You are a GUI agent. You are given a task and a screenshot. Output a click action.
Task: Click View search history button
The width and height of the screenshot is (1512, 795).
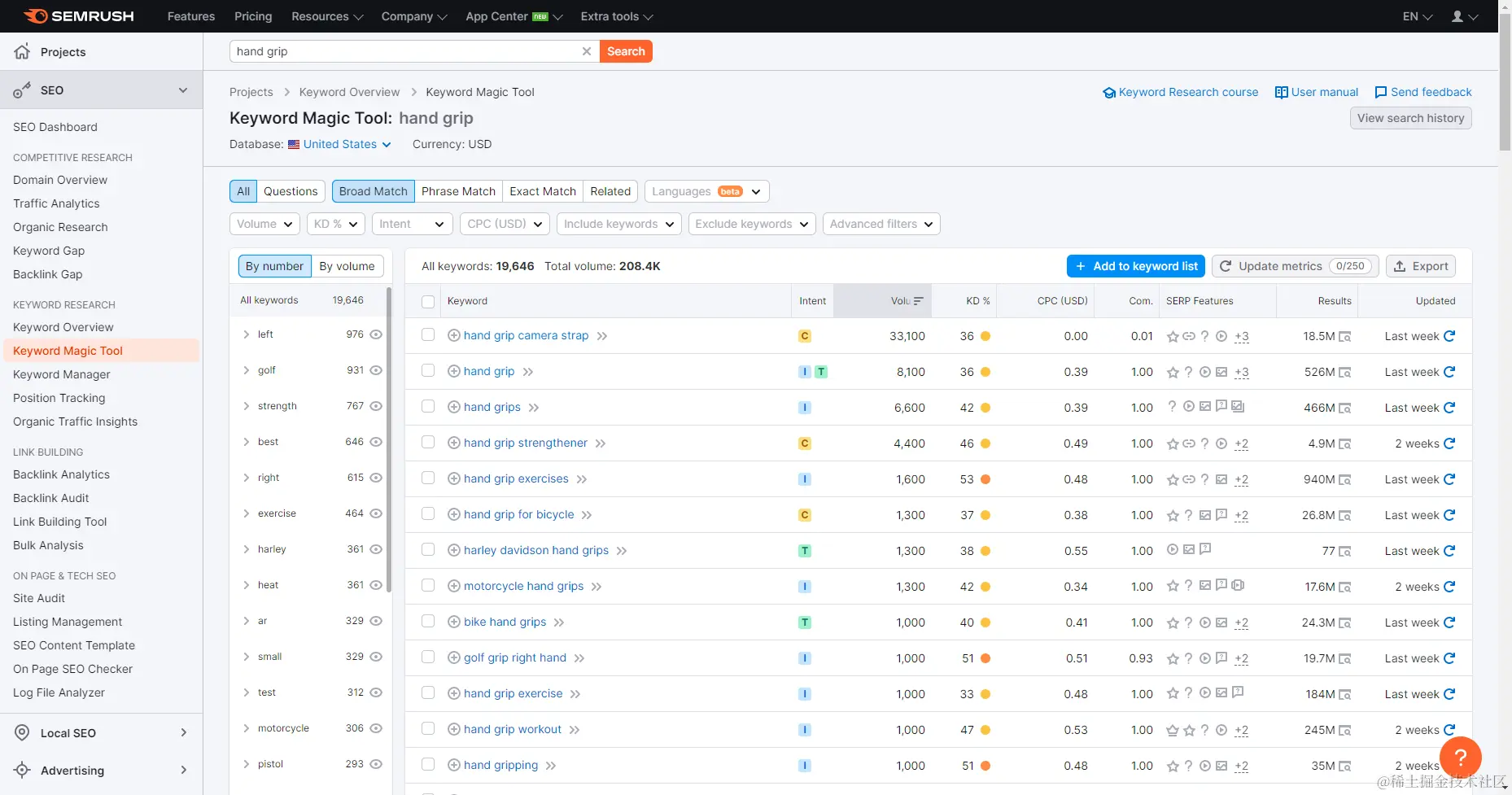[1410, 118]
